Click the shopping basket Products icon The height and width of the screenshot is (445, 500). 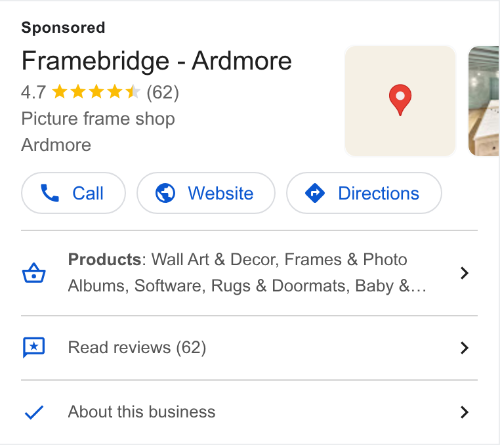pos(34,273)
